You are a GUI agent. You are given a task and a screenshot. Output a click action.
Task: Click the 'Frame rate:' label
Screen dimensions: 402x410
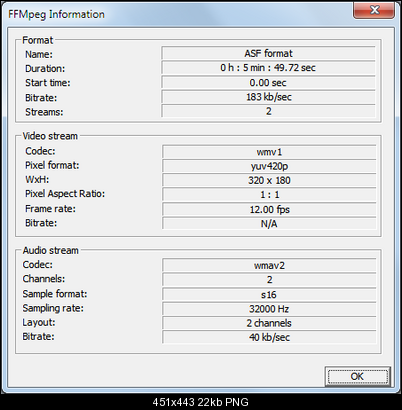click(50, 209)
